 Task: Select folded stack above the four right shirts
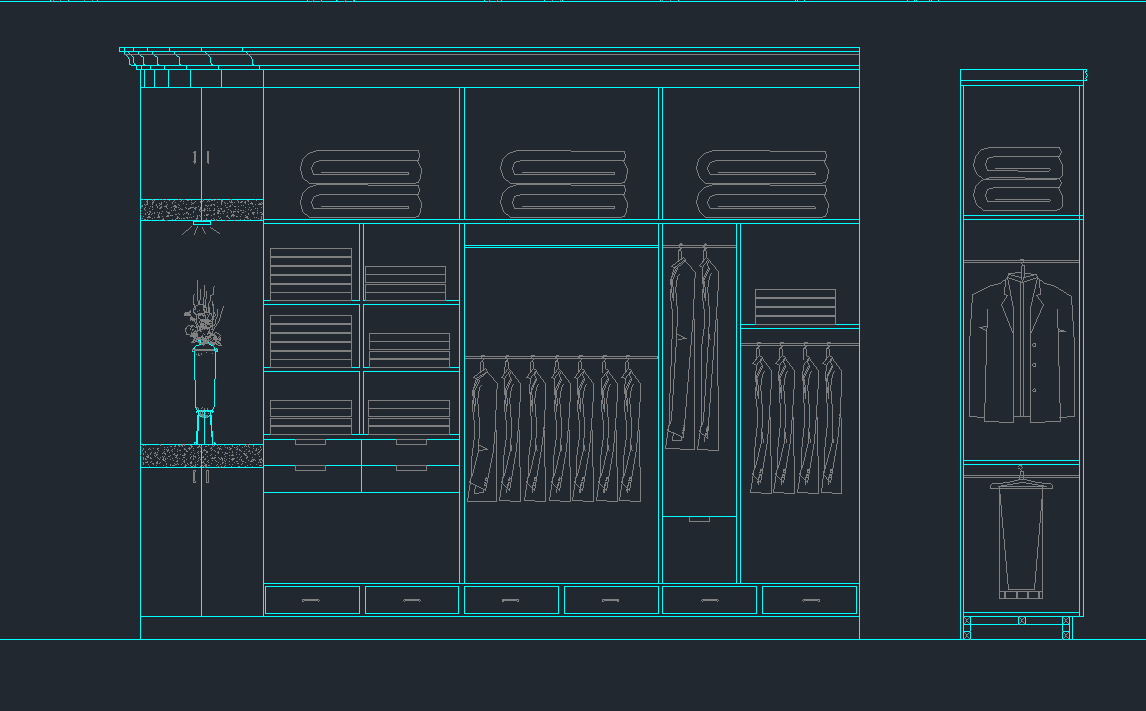pyautogui.click(x=795, y=306)
